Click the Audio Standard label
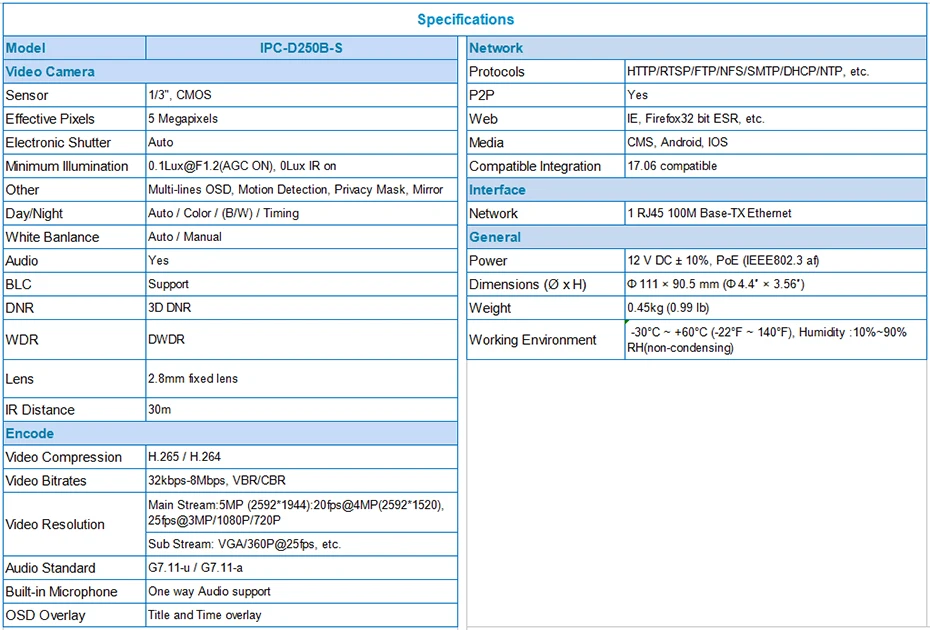930x630 pixels. (x=50, y=568)
